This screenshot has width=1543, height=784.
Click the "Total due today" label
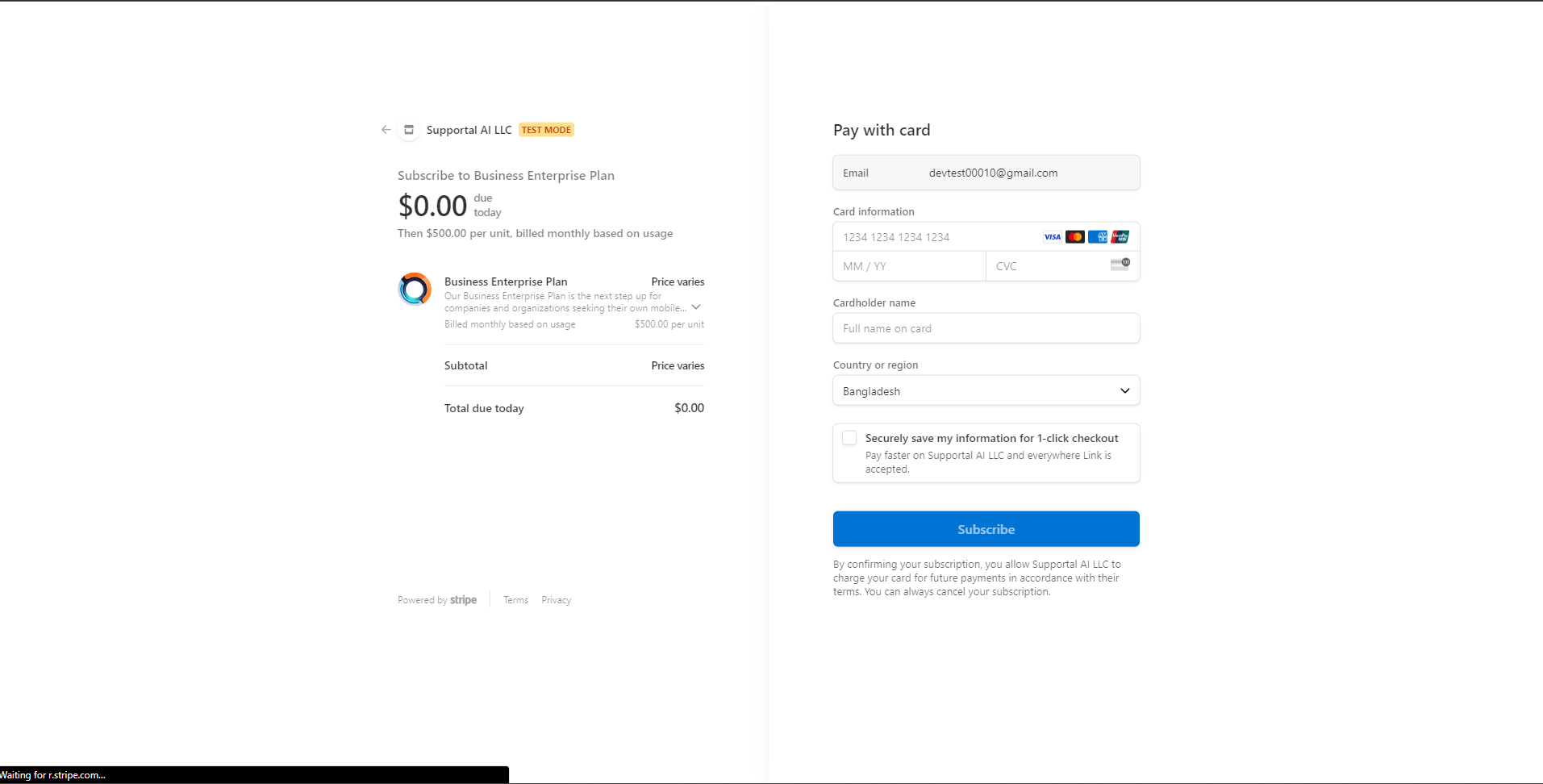tap(484, 409)
